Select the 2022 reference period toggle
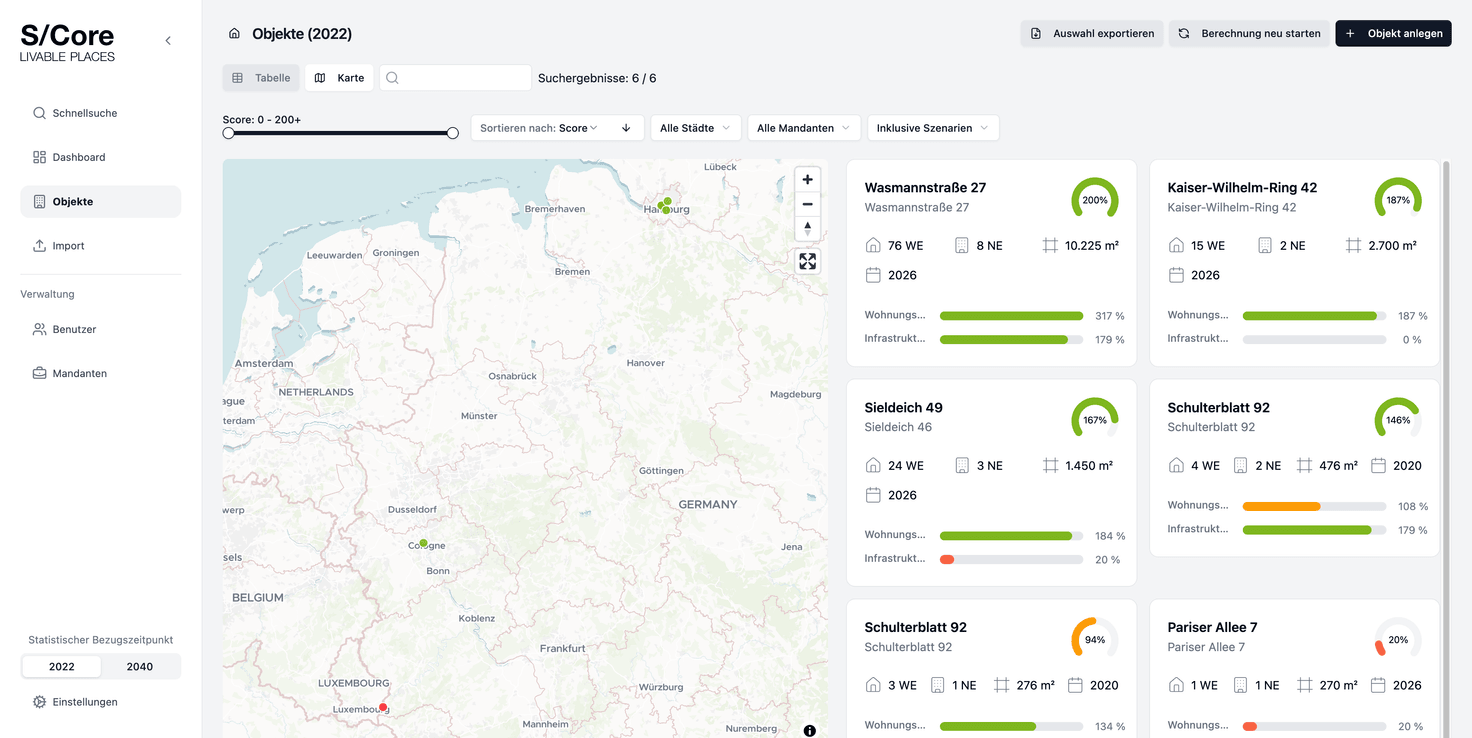Viewport: 1472px width, 738px height. [x=61, y=666]
